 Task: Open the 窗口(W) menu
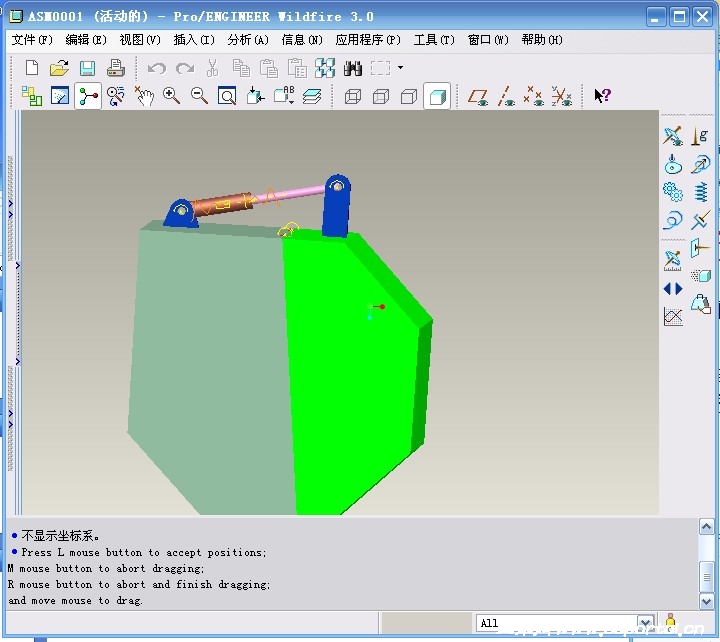coord(488,40)
